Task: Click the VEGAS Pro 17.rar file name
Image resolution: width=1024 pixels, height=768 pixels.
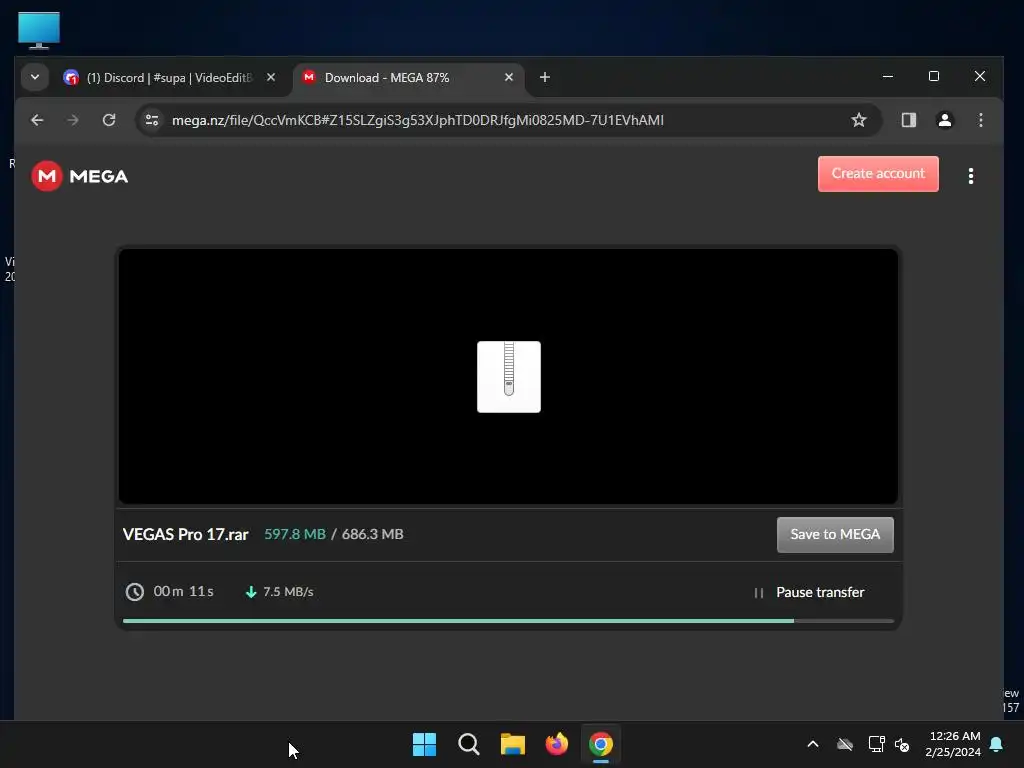Action: 185,534
